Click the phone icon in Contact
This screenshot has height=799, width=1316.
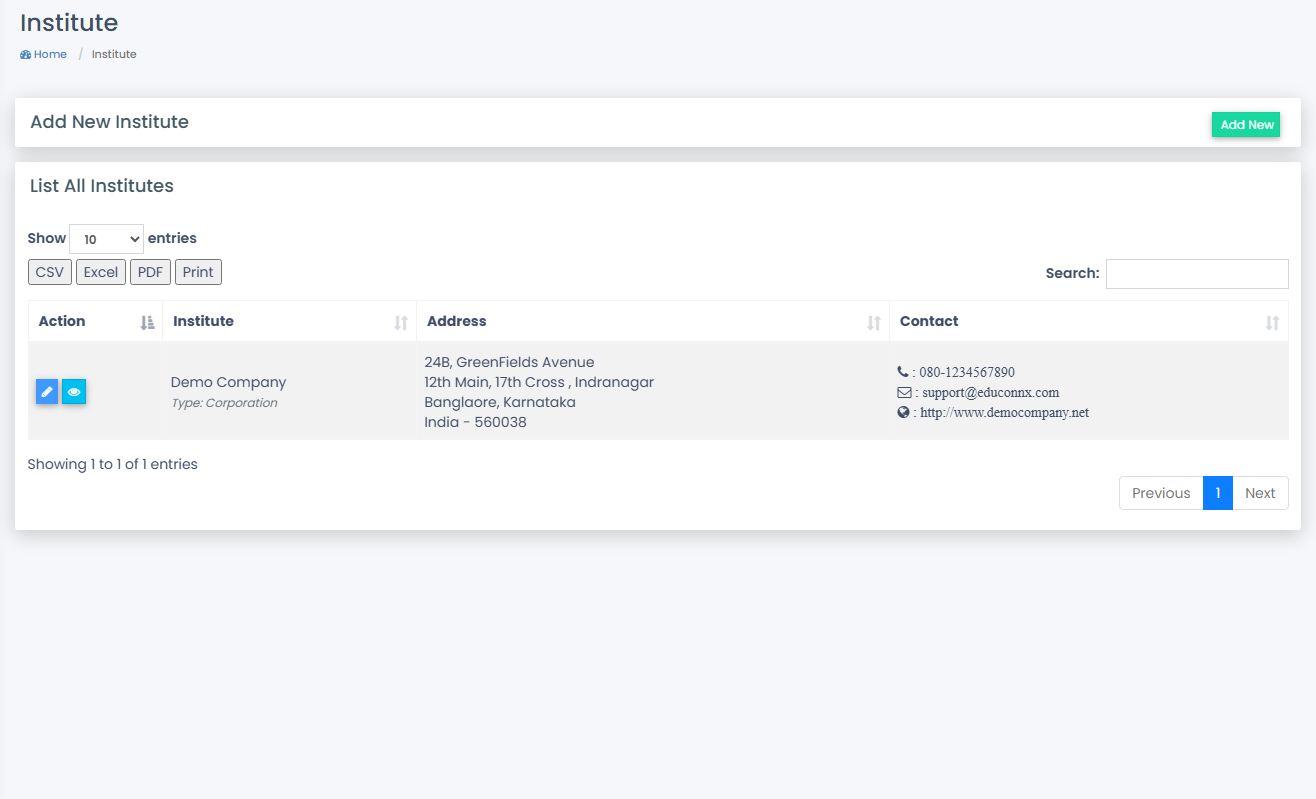pos(903,372)
